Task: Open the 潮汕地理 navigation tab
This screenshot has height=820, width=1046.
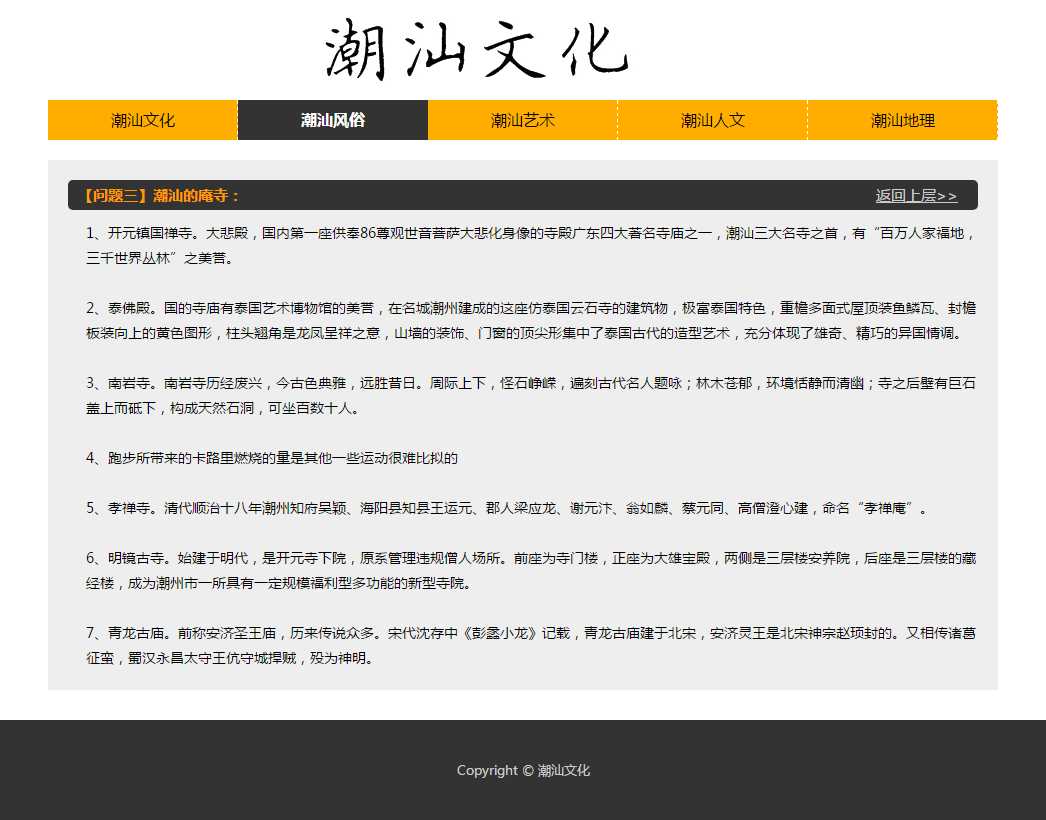Action: [x=902, y=121]
